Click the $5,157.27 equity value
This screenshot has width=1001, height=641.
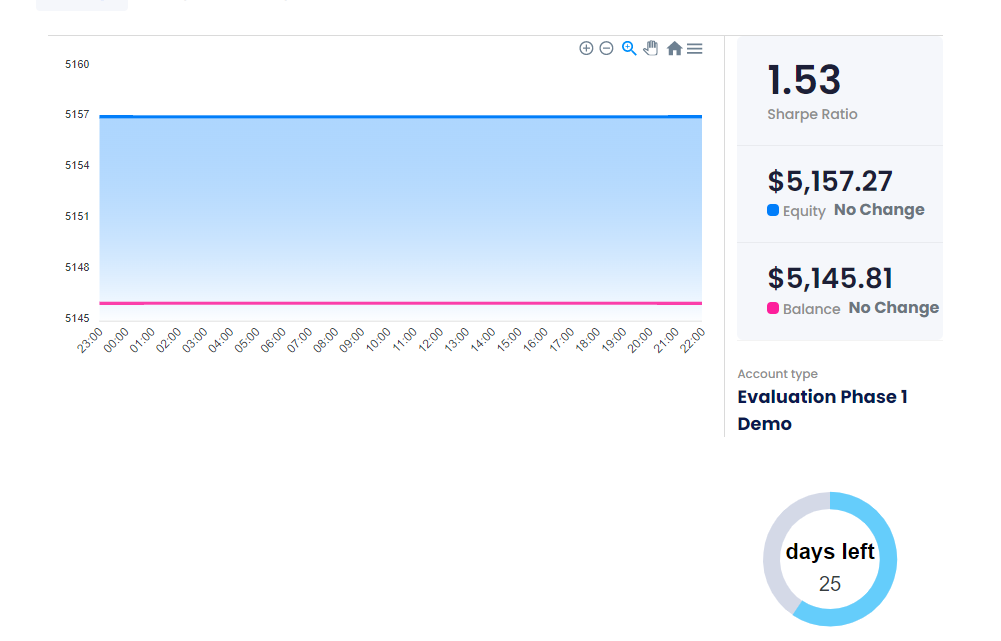point(830,181)
